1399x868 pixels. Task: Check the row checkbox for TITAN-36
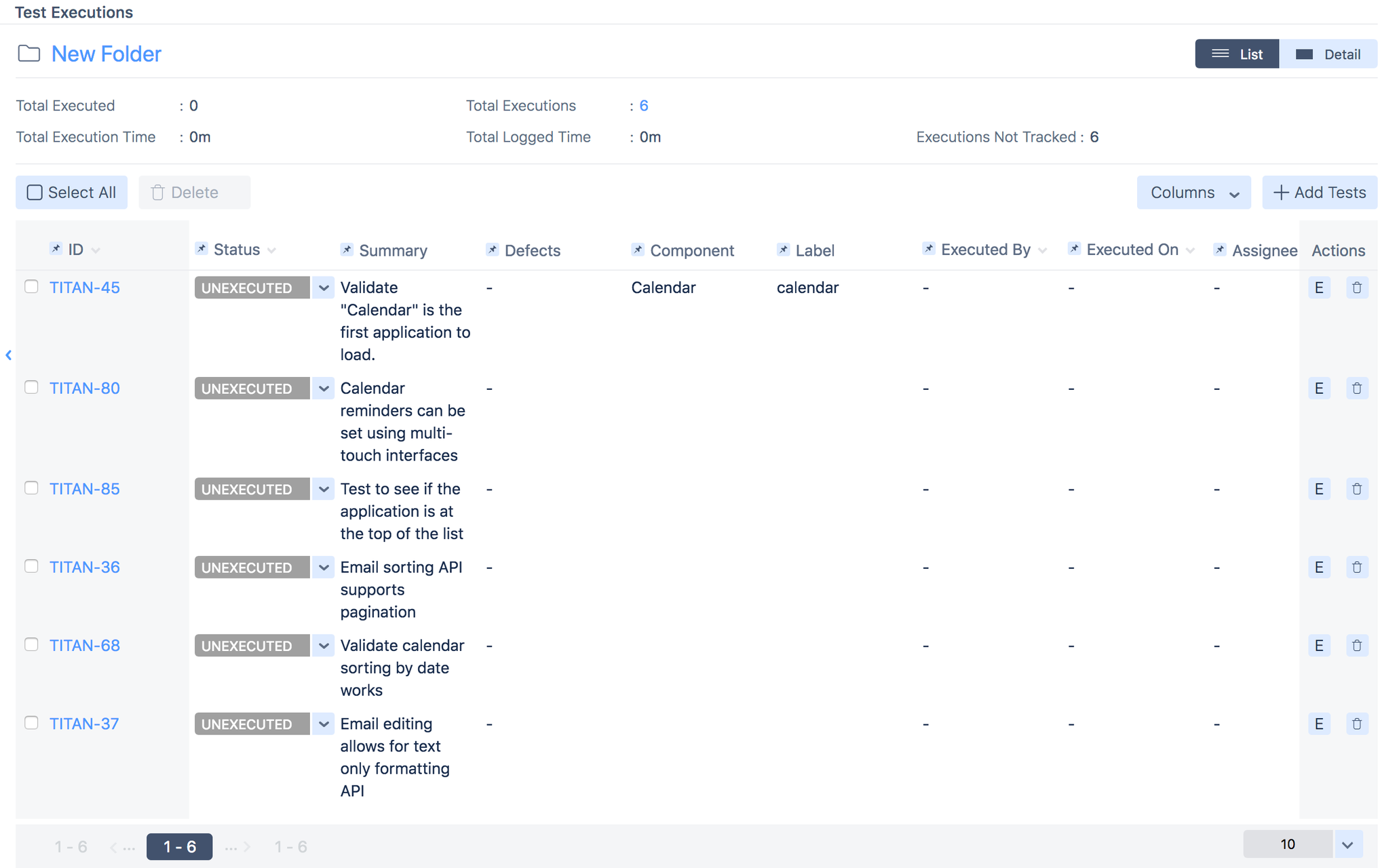click(x=31, y=566)
